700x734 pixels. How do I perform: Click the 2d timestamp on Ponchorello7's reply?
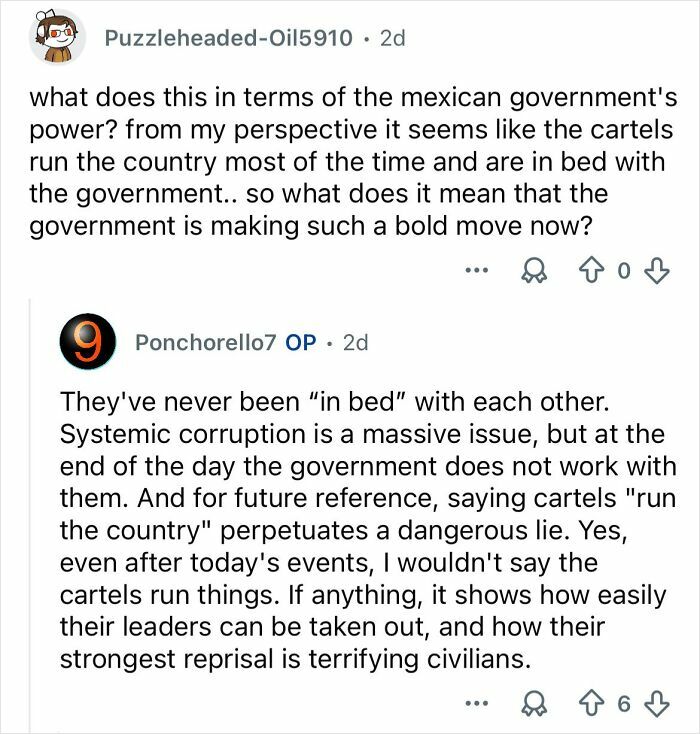point(355,342)
